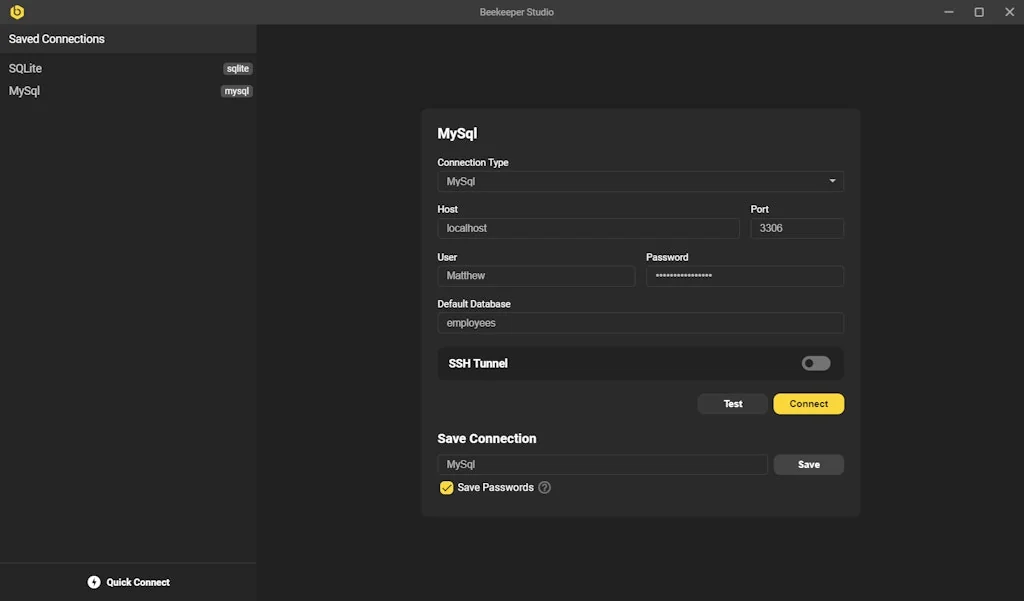Click the sqlite badge next to SQLite connection
The height and width of the screenshot is (601, 1024).
(x=238, y=68)
